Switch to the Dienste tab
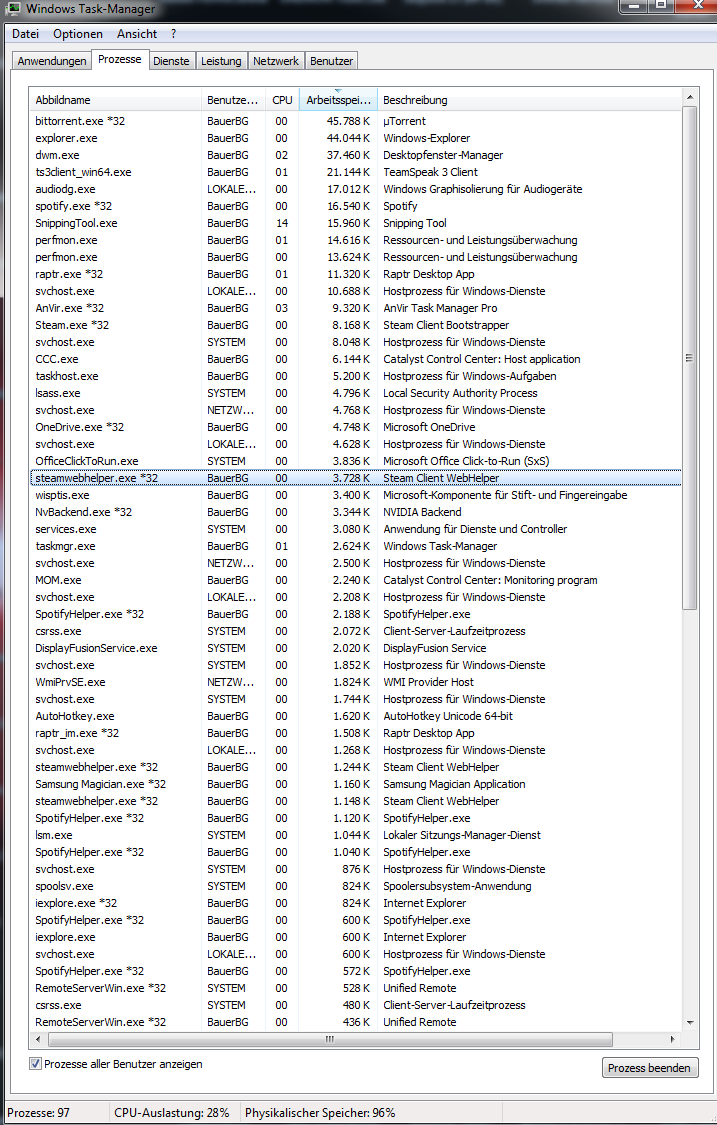Image resolution: width=717 pixels, height=1125 pixels. [171, 61]
